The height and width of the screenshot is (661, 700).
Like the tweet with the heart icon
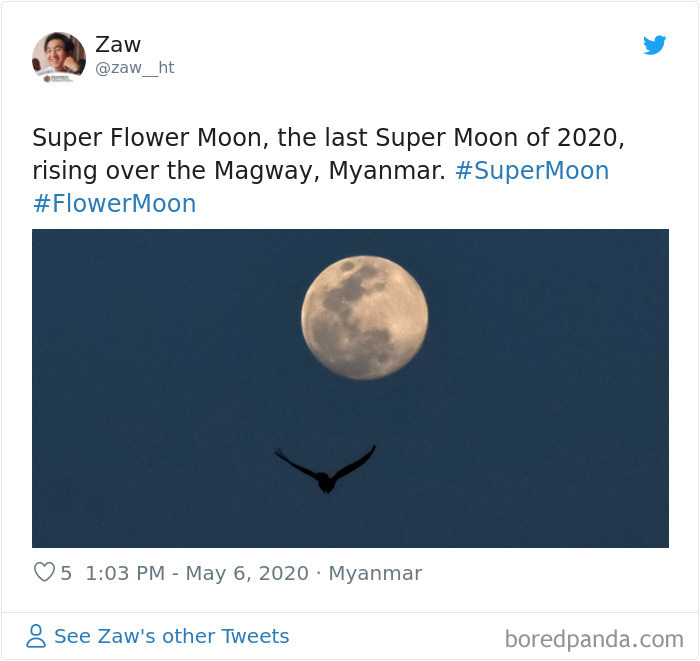point(44,572)
